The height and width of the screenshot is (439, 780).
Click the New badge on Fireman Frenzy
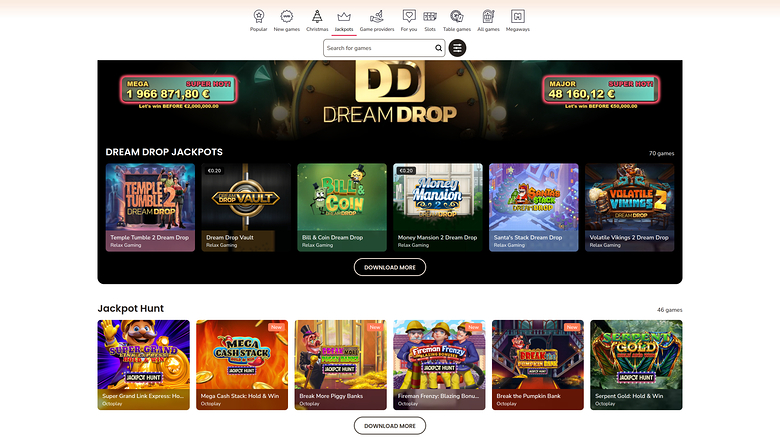[474, 327]
